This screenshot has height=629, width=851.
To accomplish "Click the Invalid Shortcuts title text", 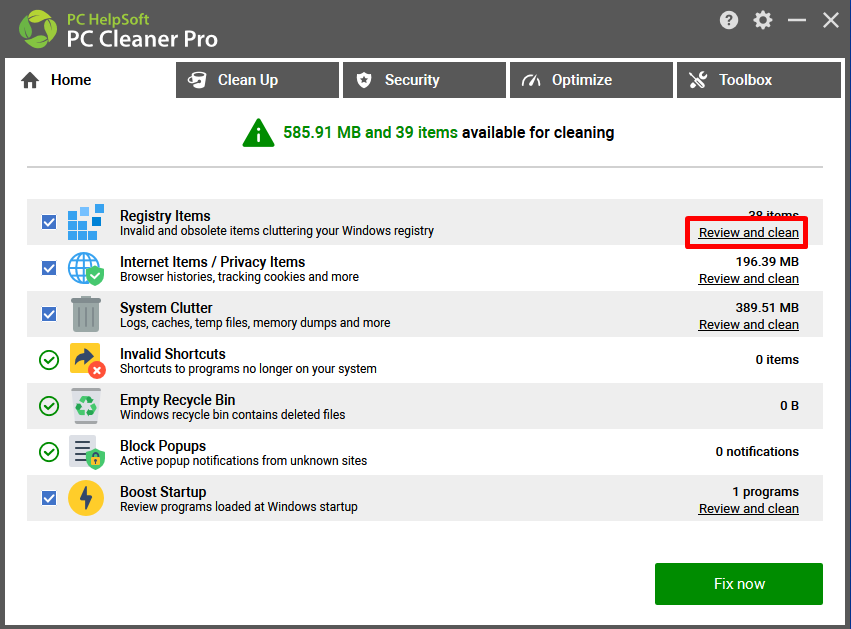I will tap(173, 354).
